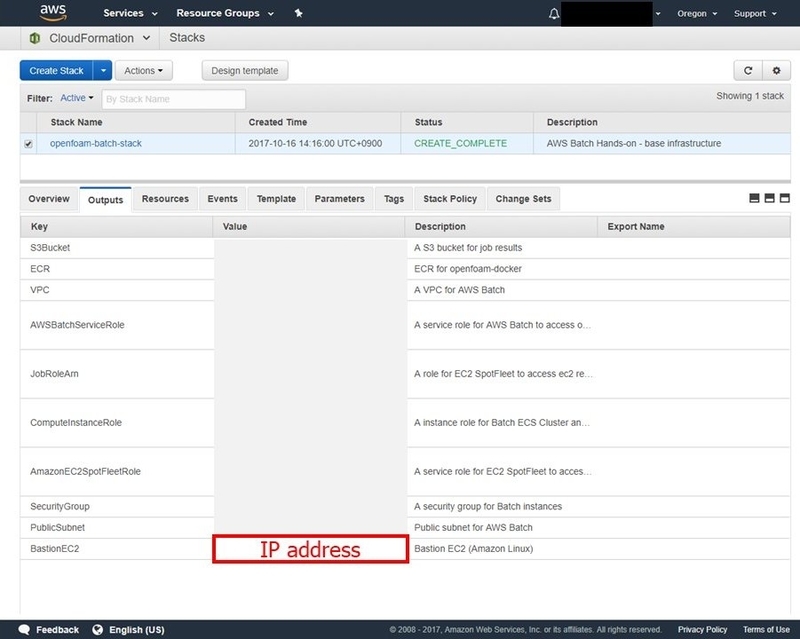800x639 pixels.
Task: Toggle the openfoam-batch-stack checkbox
Action: tap(29, 144)
